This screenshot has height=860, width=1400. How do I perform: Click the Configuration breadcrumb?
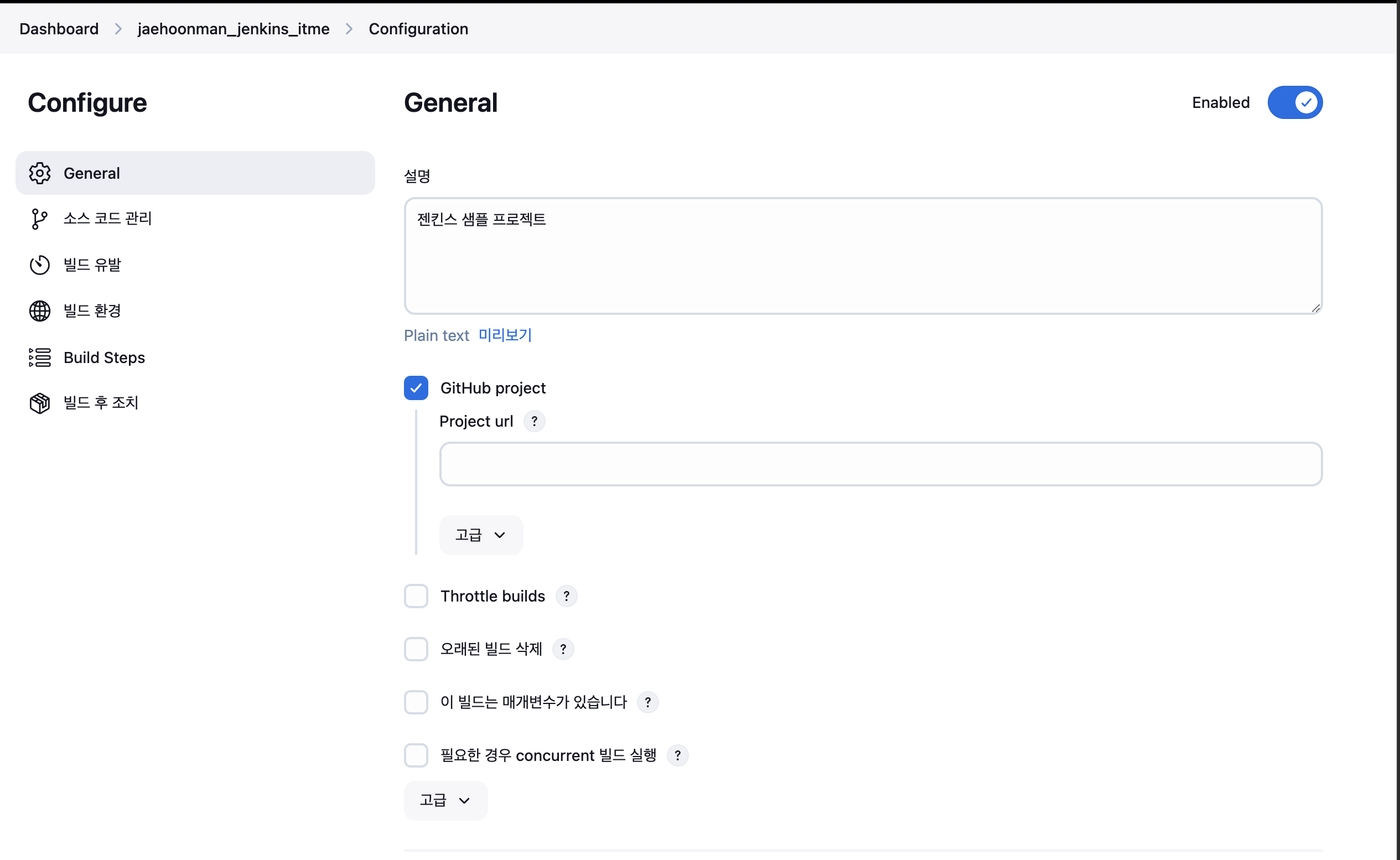418,28
